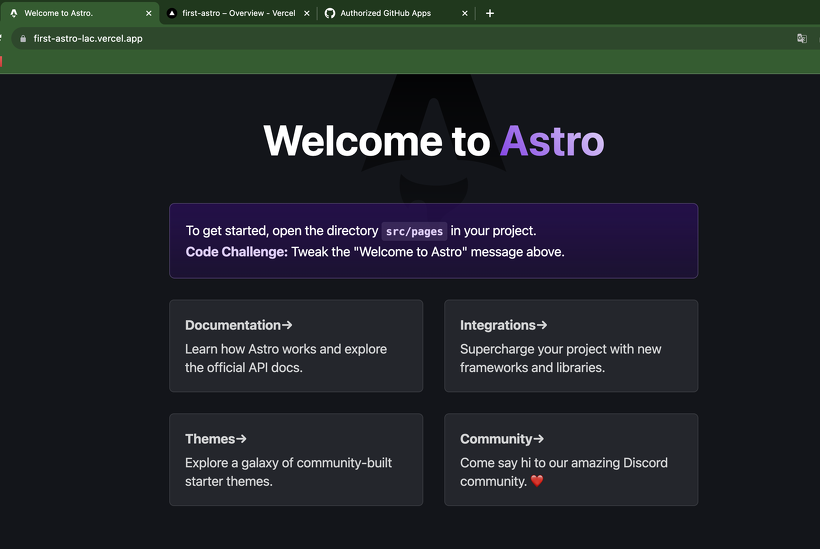
Task: Click text 'Learn how Astro works and explore'
Action: (286, 349)
